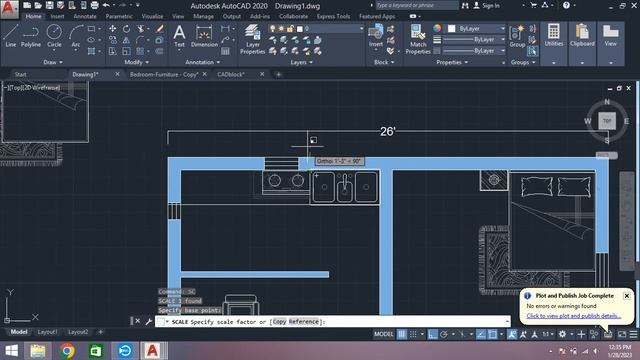Select the Line tool

click(11, 36)
